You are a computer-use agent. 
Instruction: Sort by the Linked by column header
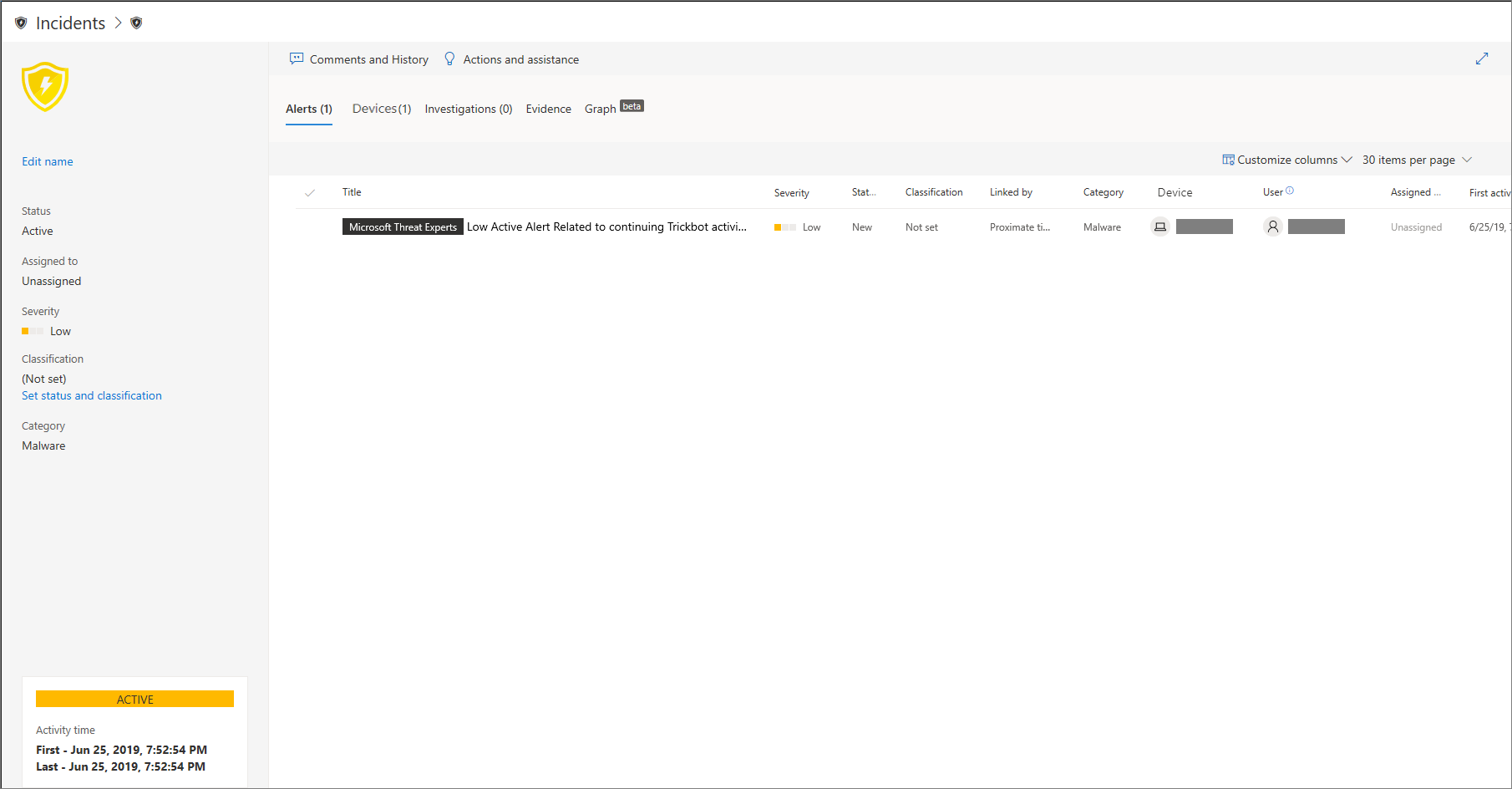[1011, 192]
